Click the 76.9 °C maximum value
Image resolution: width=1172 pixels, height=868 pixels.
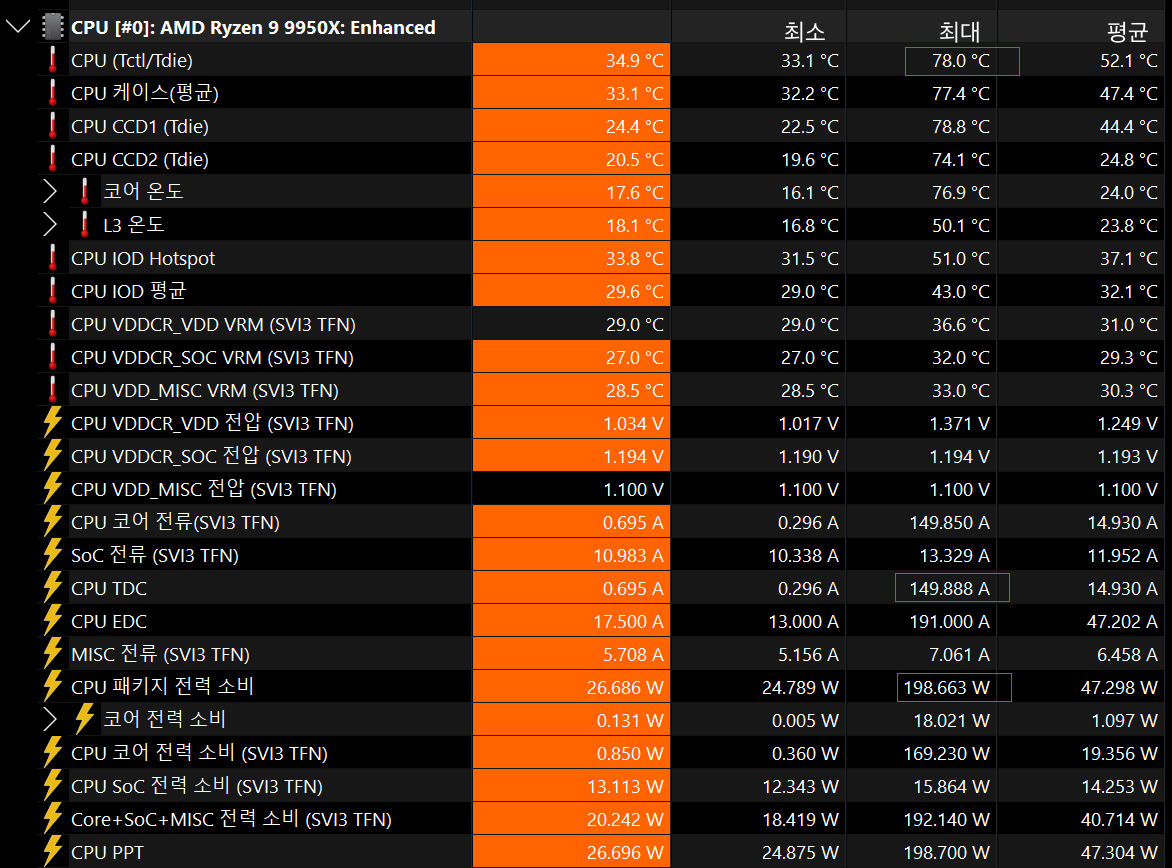(x=961, y=192)
